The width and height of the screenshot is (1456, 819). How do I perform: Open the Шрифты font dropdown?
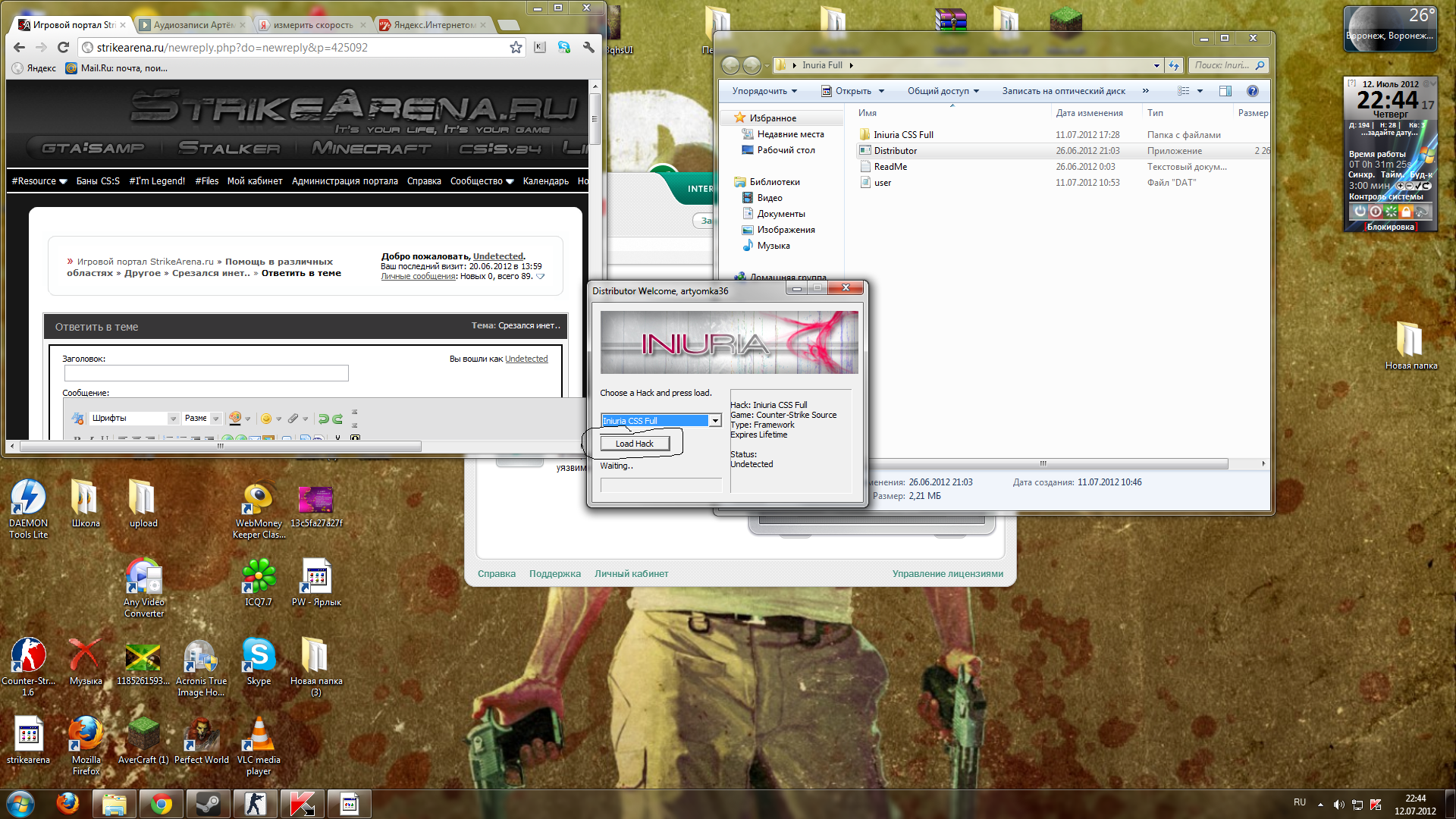(x=173, y=419)
